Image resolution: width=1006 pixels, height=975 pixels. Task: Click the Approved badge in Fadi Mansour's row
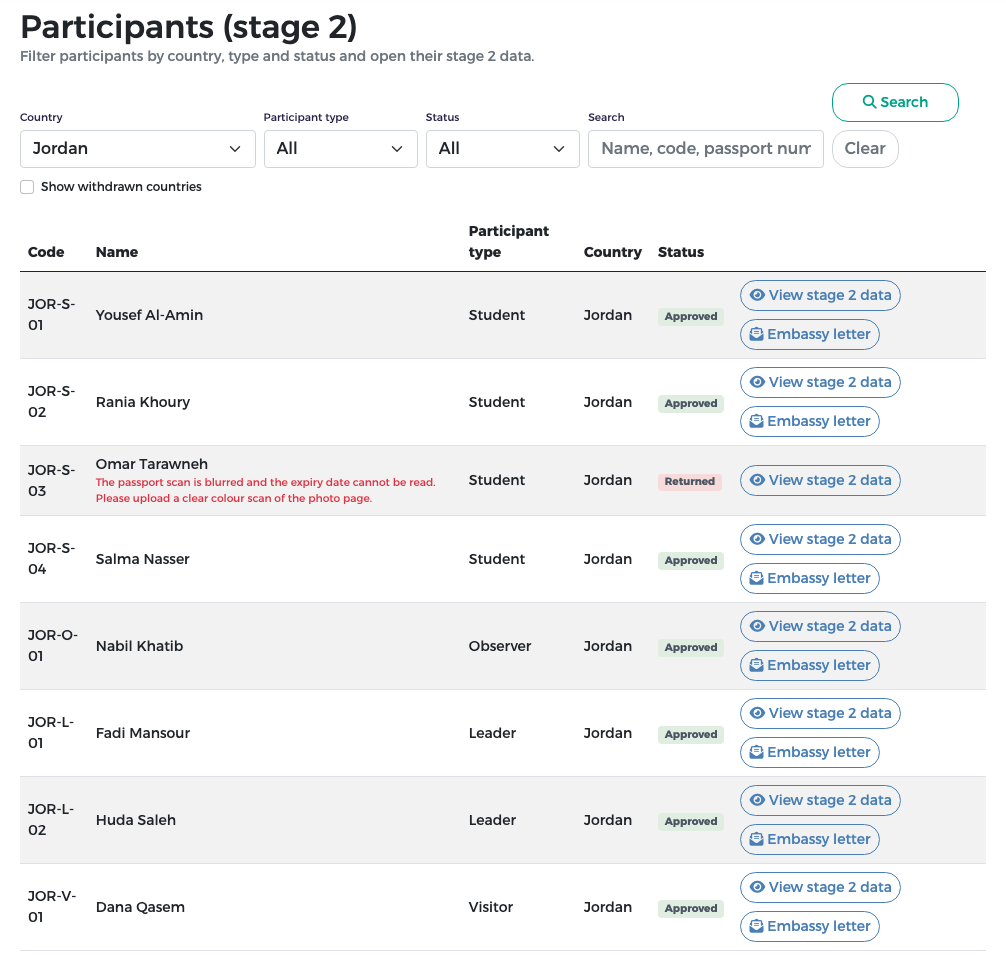(x=691, y=734)
